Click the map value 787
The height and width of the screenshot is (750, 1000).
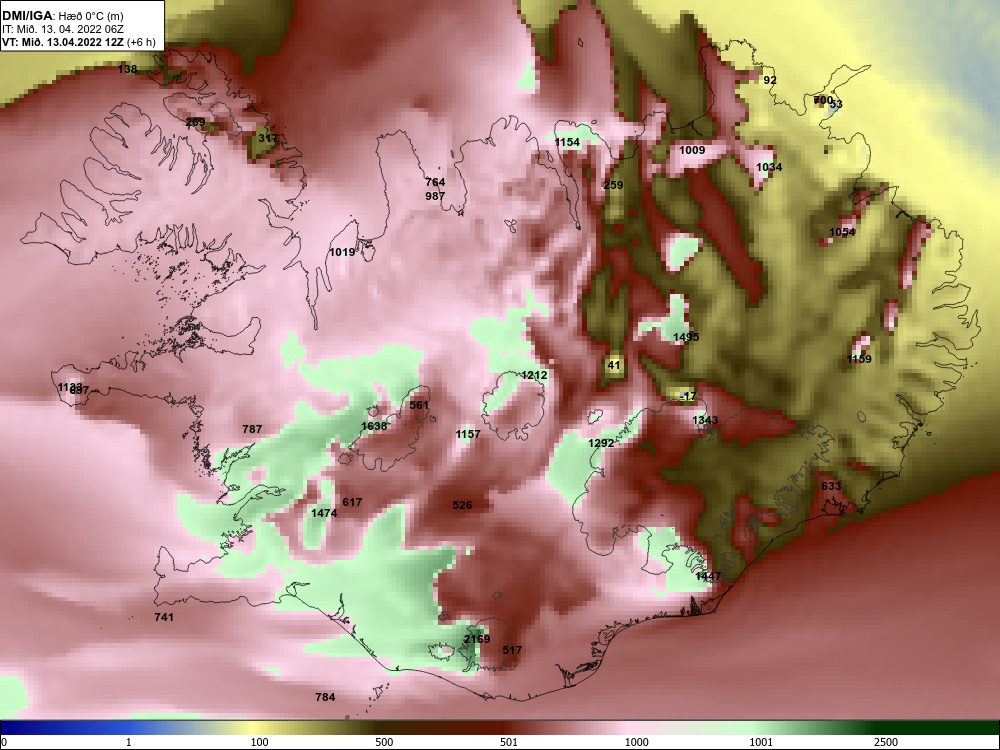252,429
